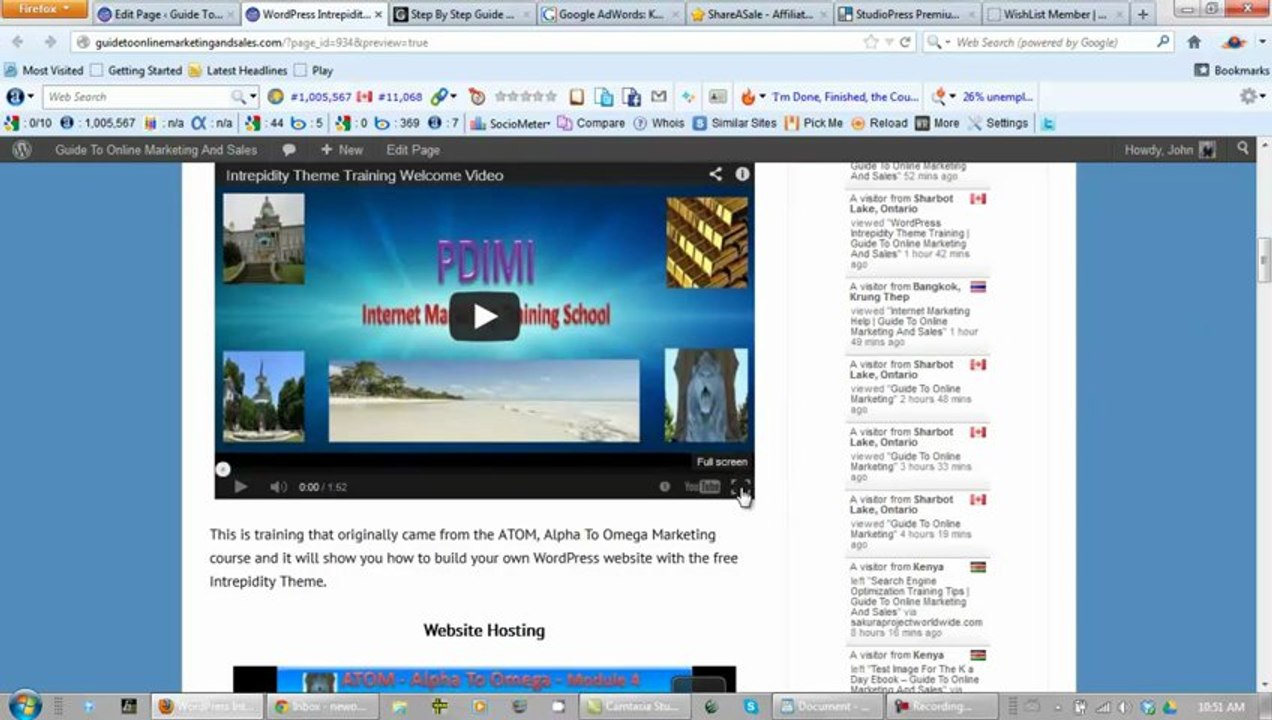Open the toolbar settings gear dropdown

(1251, 96)
